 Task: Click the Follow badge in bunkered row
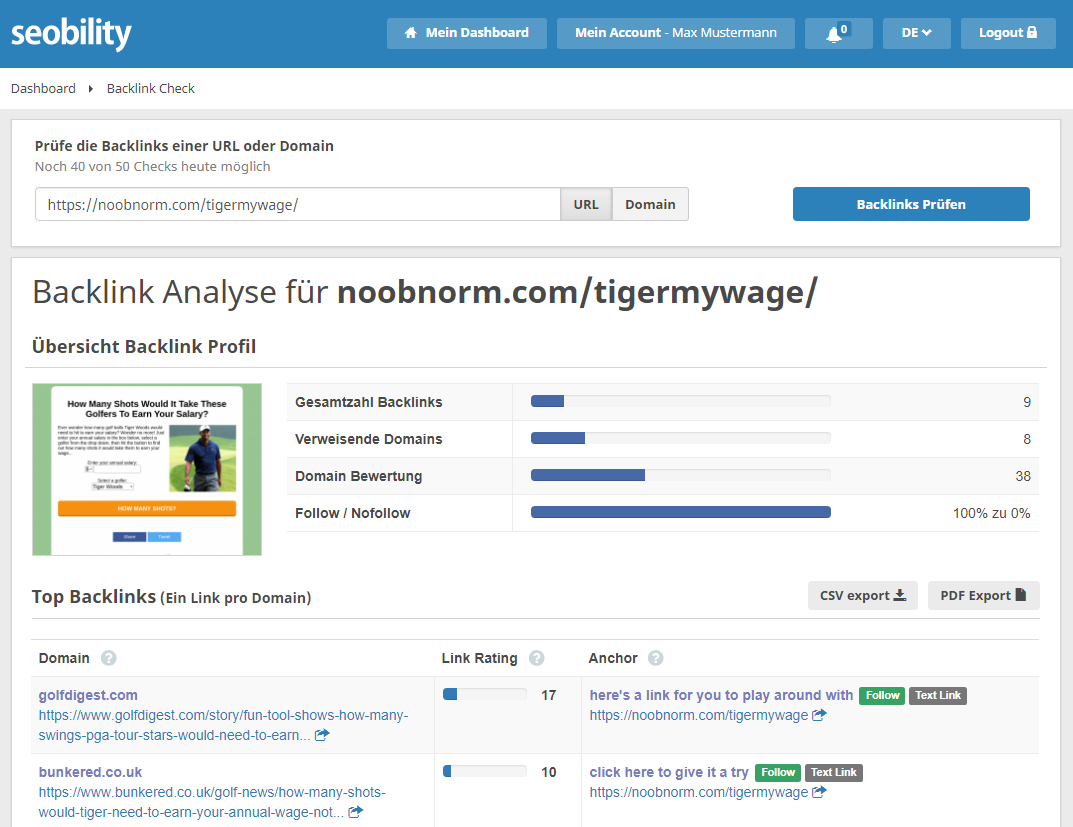tap(778, 773)
